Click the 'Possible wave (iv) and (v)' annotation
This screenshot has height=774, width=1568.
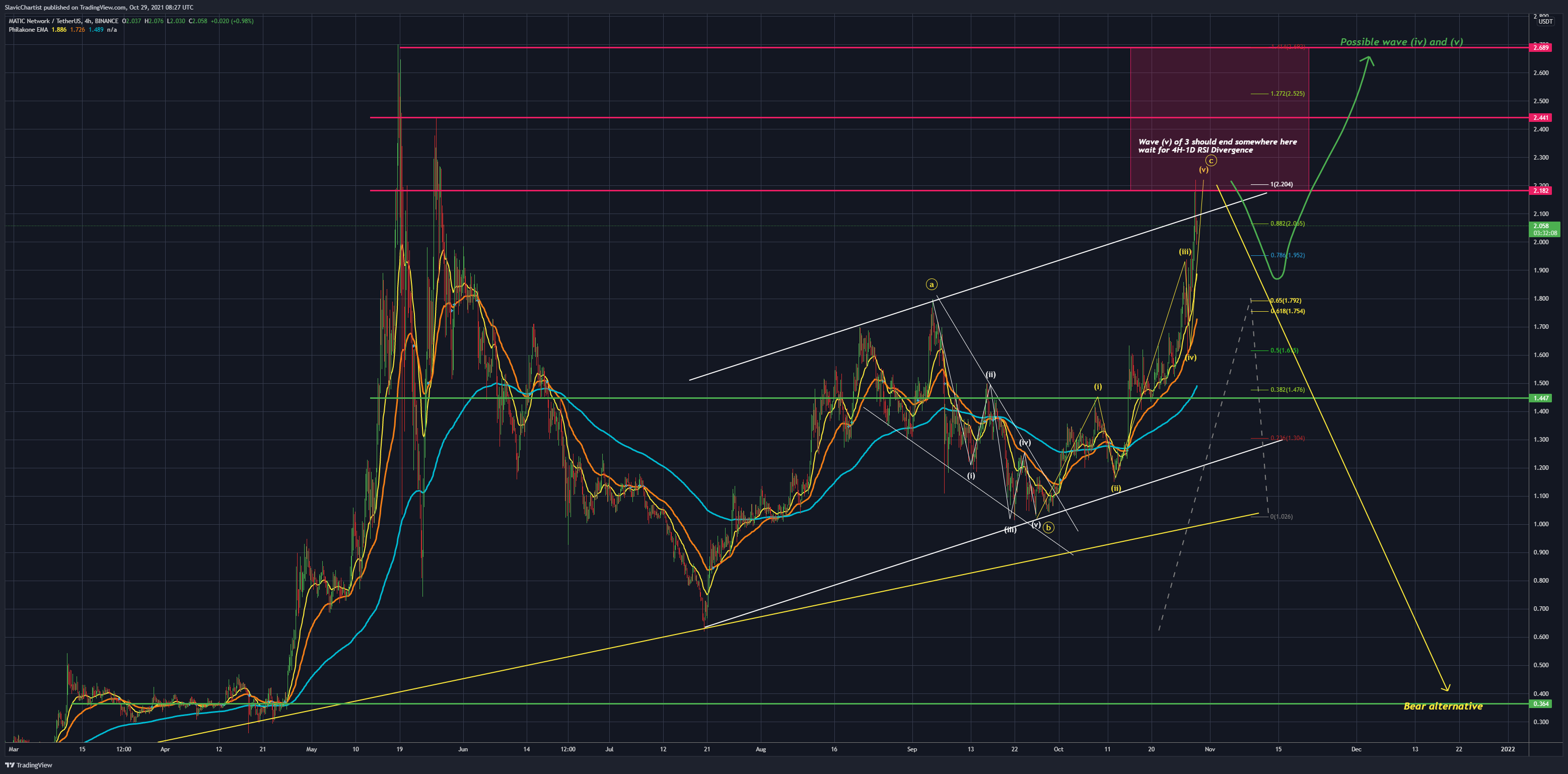pos(1401,41)
